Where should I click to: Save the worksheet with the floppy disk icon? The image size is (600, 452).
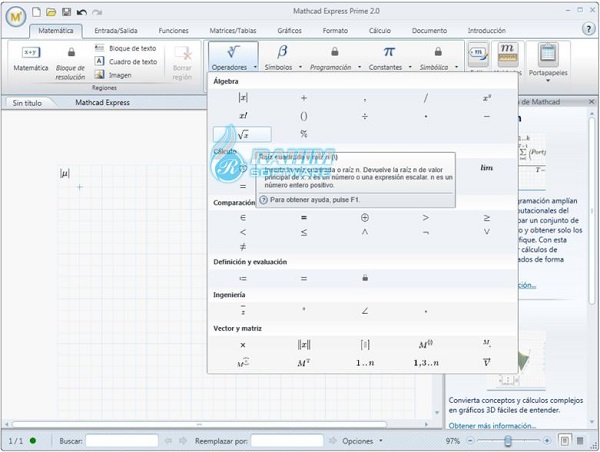pos(67,12)
